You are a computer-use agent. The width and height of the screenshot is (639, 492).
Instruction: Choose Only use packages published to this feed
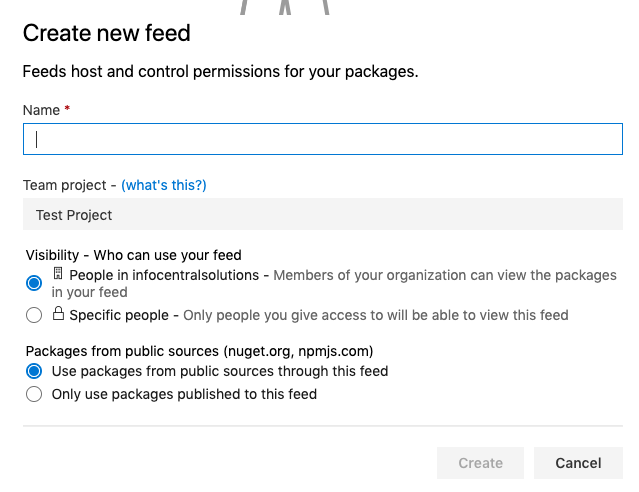pos(34,394)
